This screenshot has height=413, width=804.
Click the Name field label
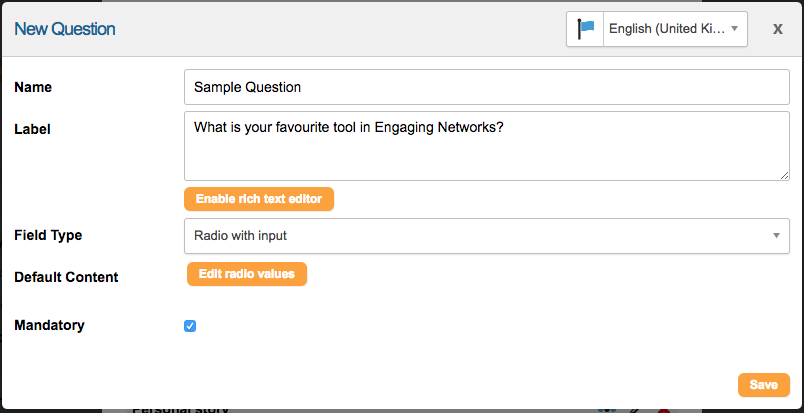[x=33, y=87]
